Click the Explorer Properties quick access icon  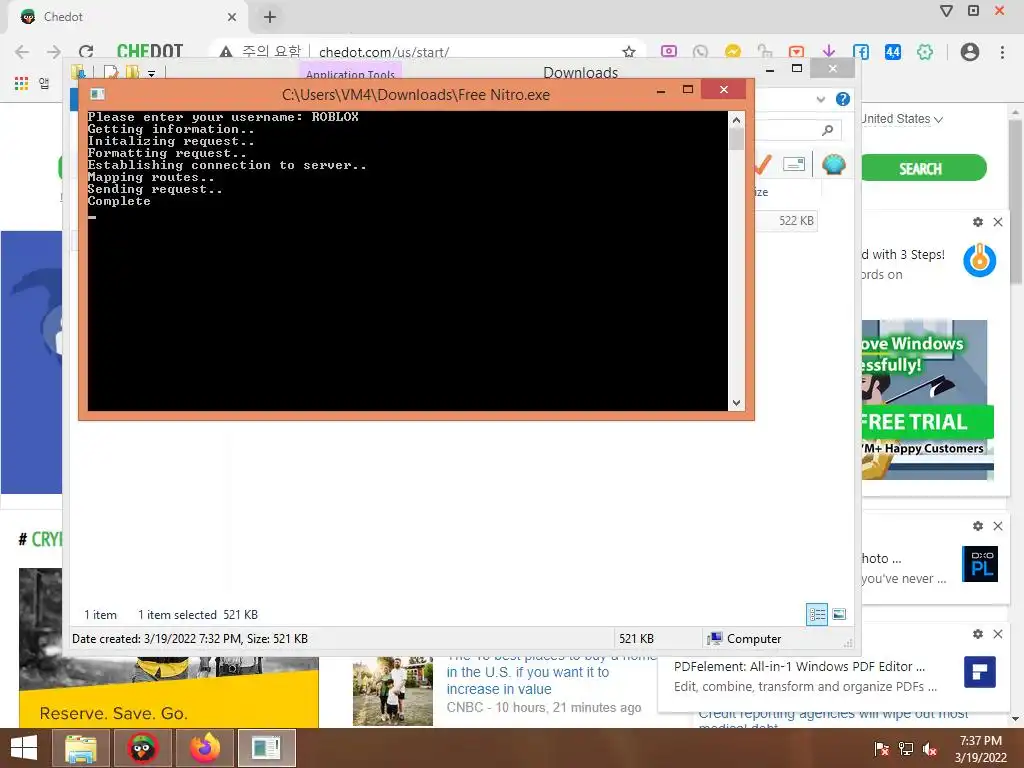[x=110, y=72]
